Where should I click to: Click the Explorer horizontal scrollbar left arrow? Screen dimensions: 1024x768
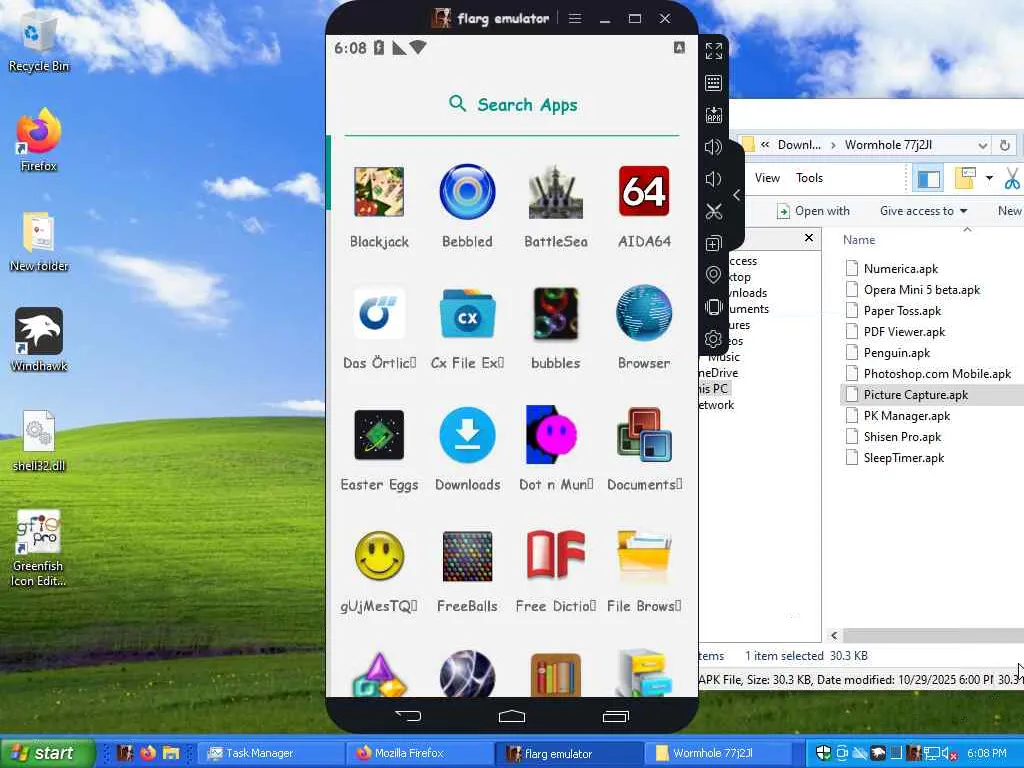[834, 635]
